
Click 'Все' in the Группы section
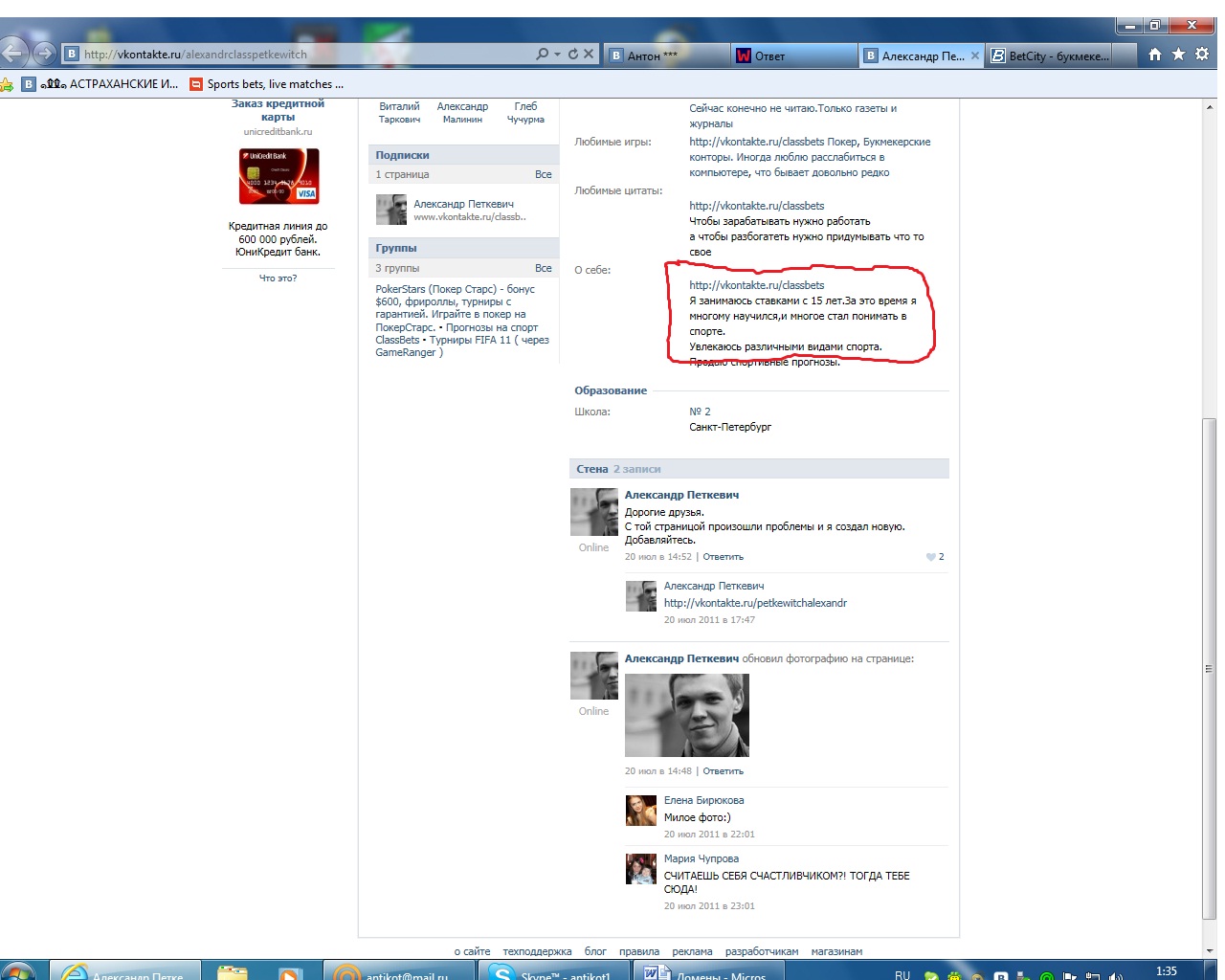pyautogui.click(x=544, y=269)
